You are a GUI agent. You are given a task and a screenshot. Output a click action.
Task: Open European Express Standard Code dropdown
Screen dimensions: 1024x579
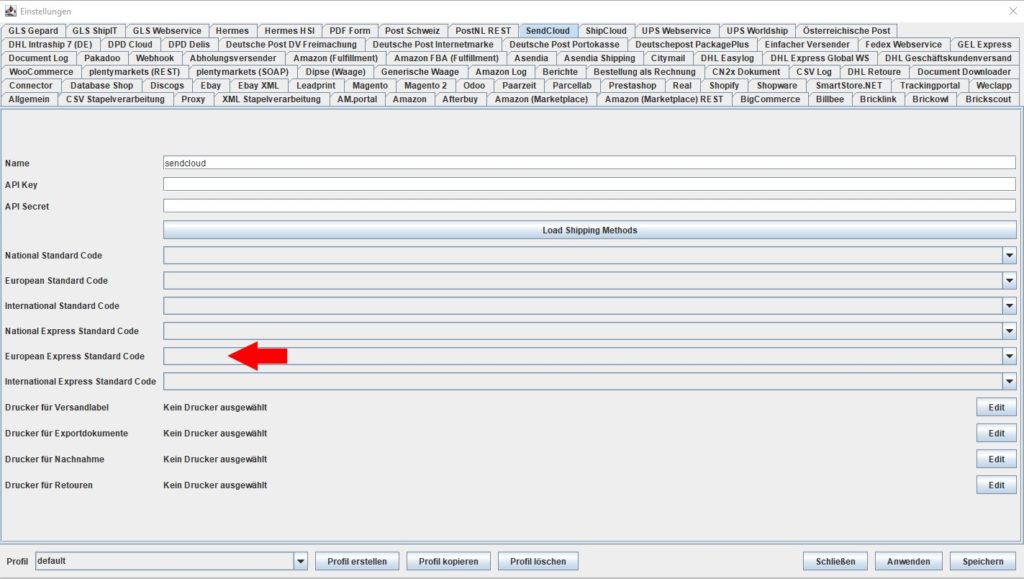1009,356
